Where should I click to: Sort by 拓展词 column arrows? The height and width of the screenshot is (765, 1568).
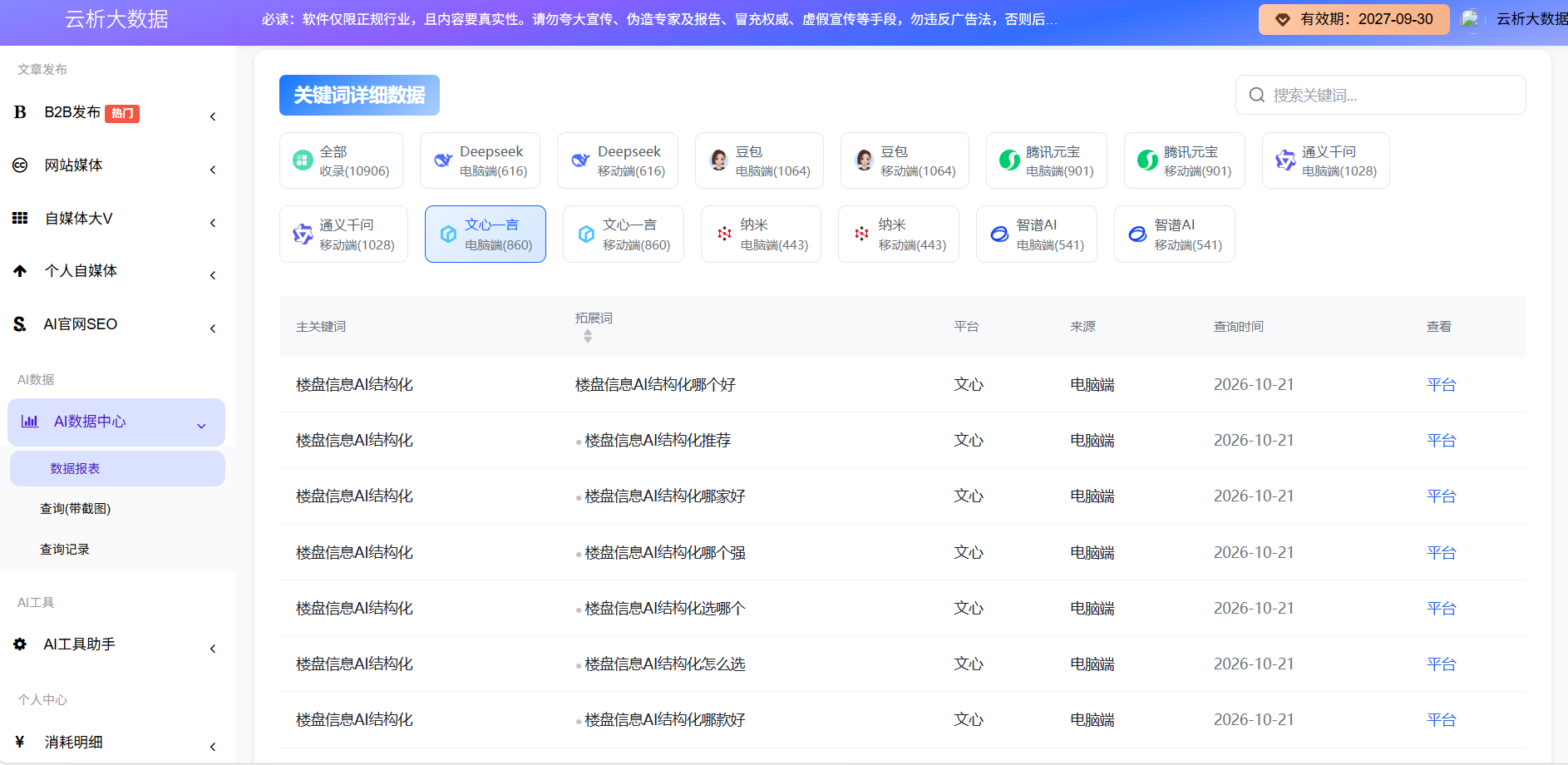[588, 336]
